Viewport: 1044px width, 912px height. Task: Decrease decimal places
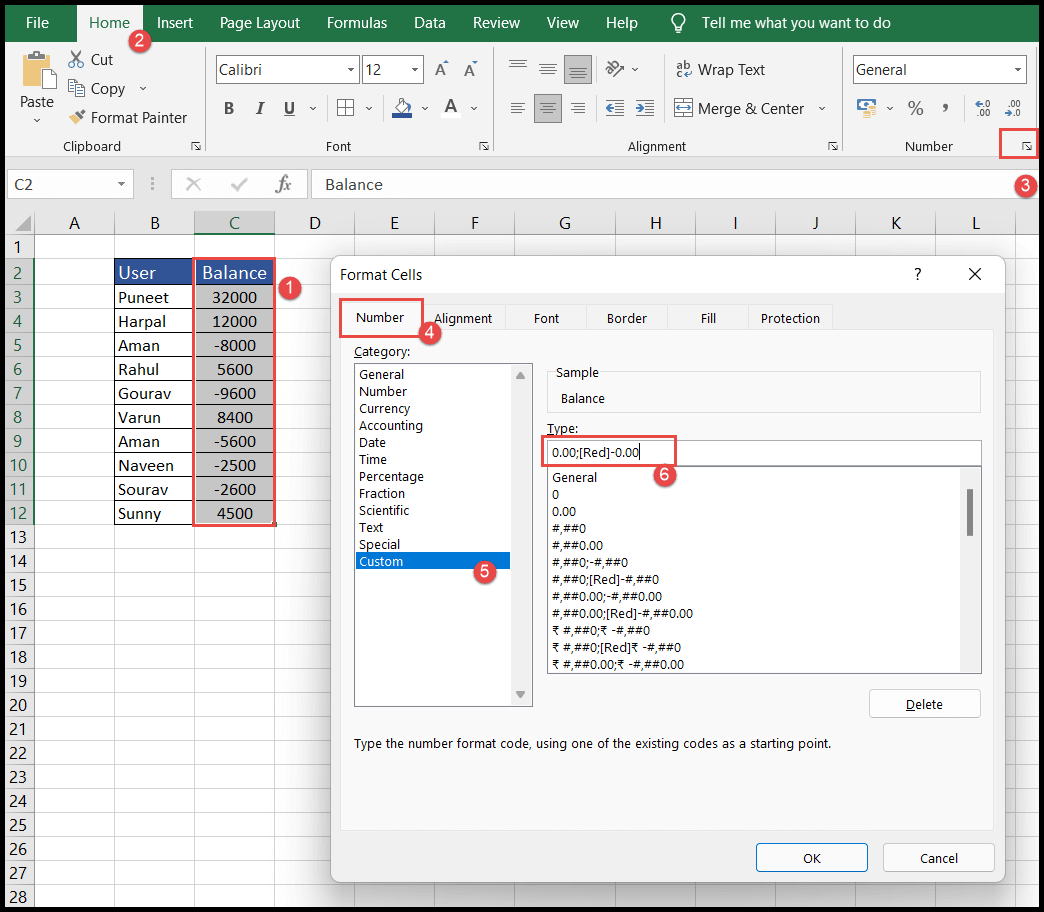(1014, 108)
